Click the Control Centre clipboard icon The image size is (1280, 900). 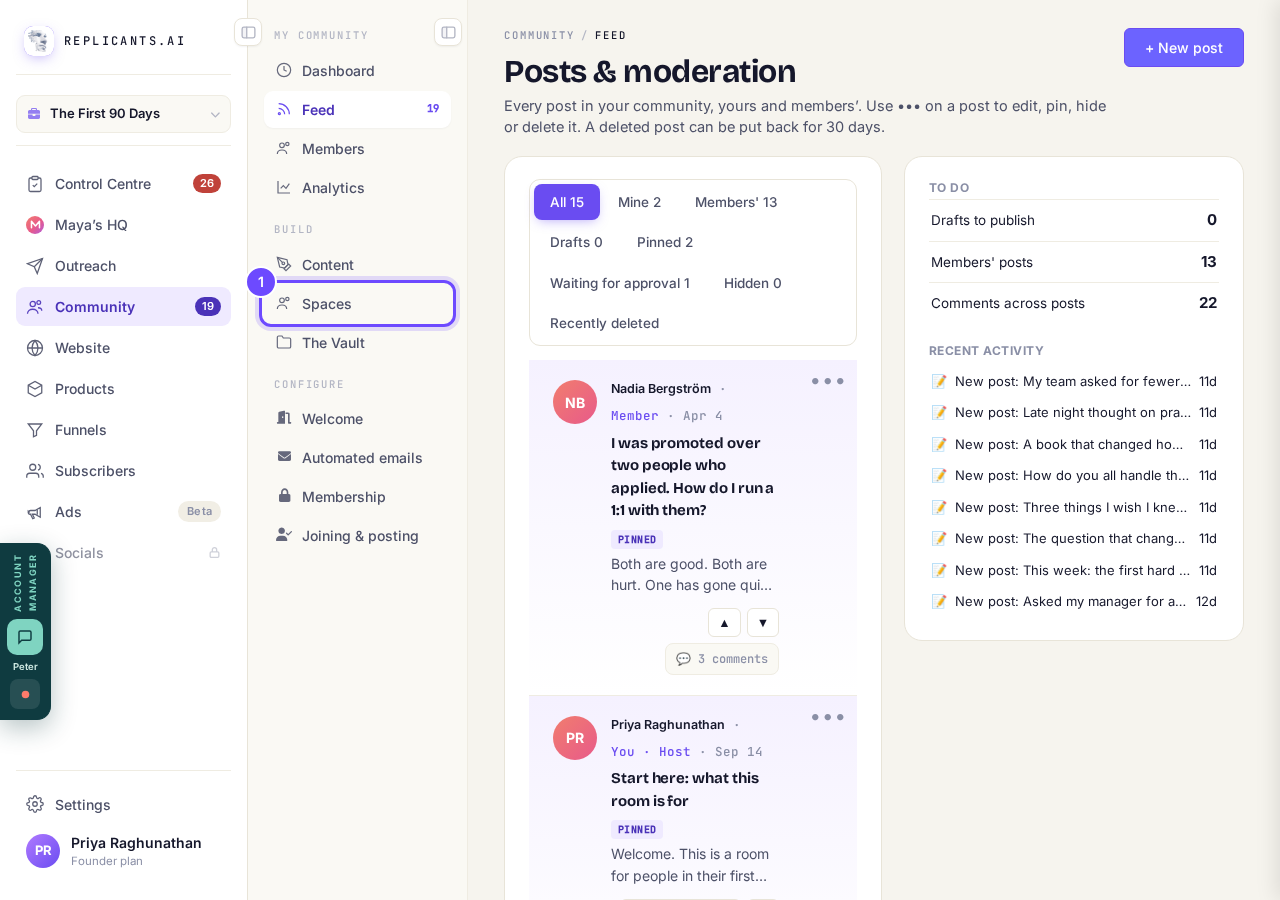[x=35, y=184]
